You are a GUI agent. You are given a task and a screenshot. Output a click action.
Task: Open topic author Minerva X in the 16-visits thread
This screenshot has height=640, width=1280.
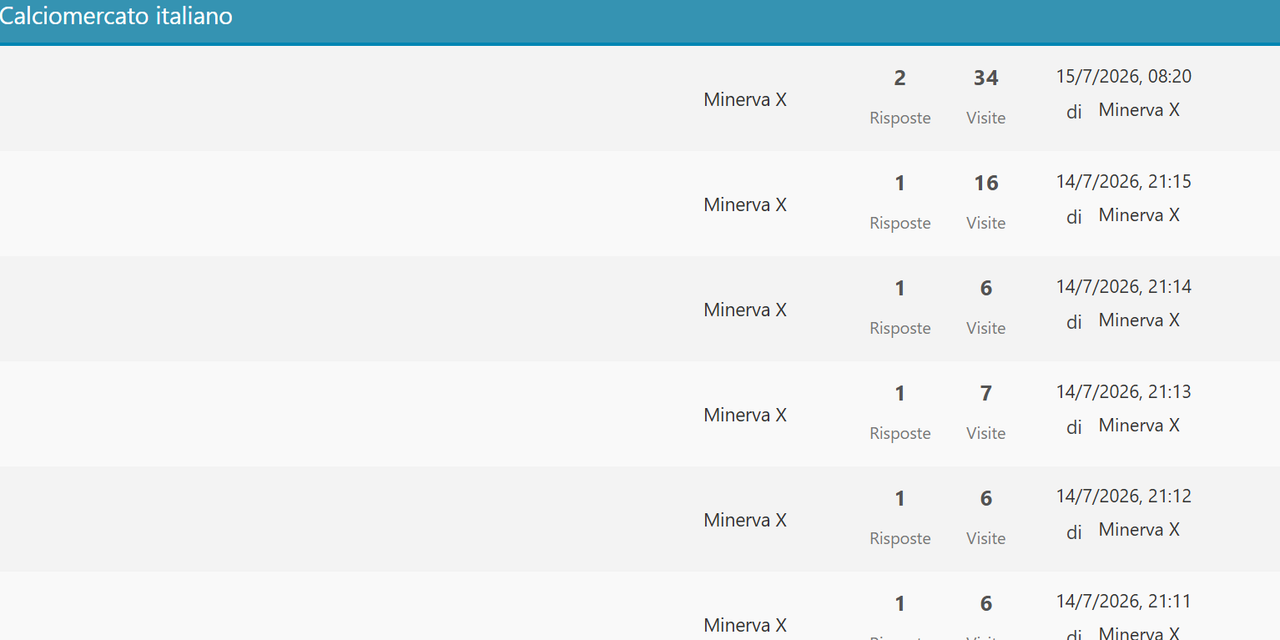pyautogui.click(x=745, y=205)
